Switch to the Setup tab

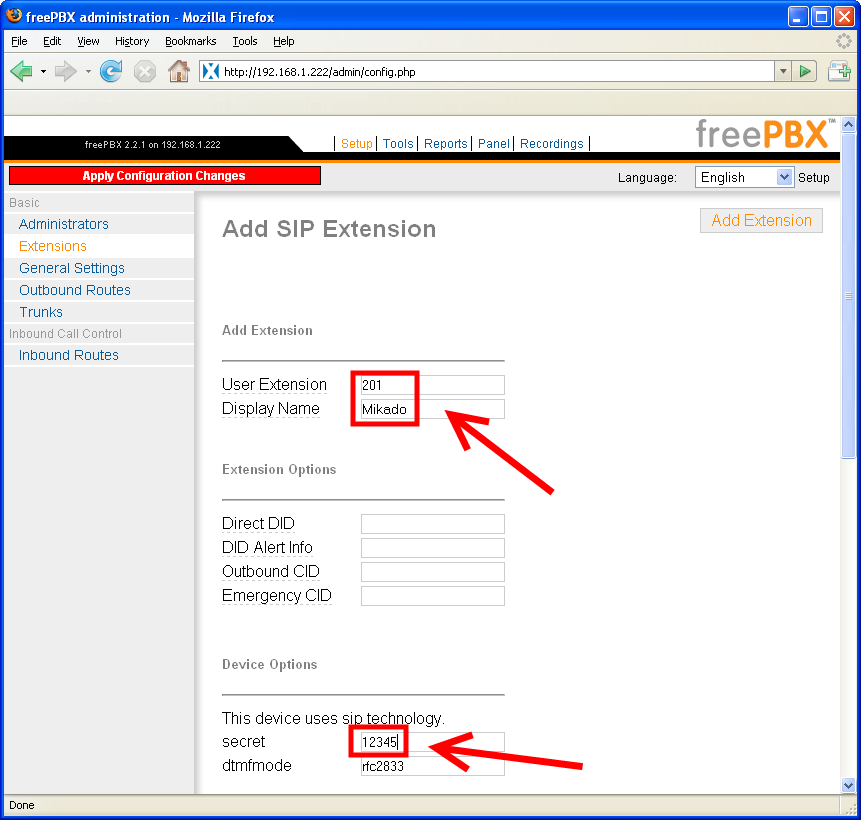[x=357, y=143]
